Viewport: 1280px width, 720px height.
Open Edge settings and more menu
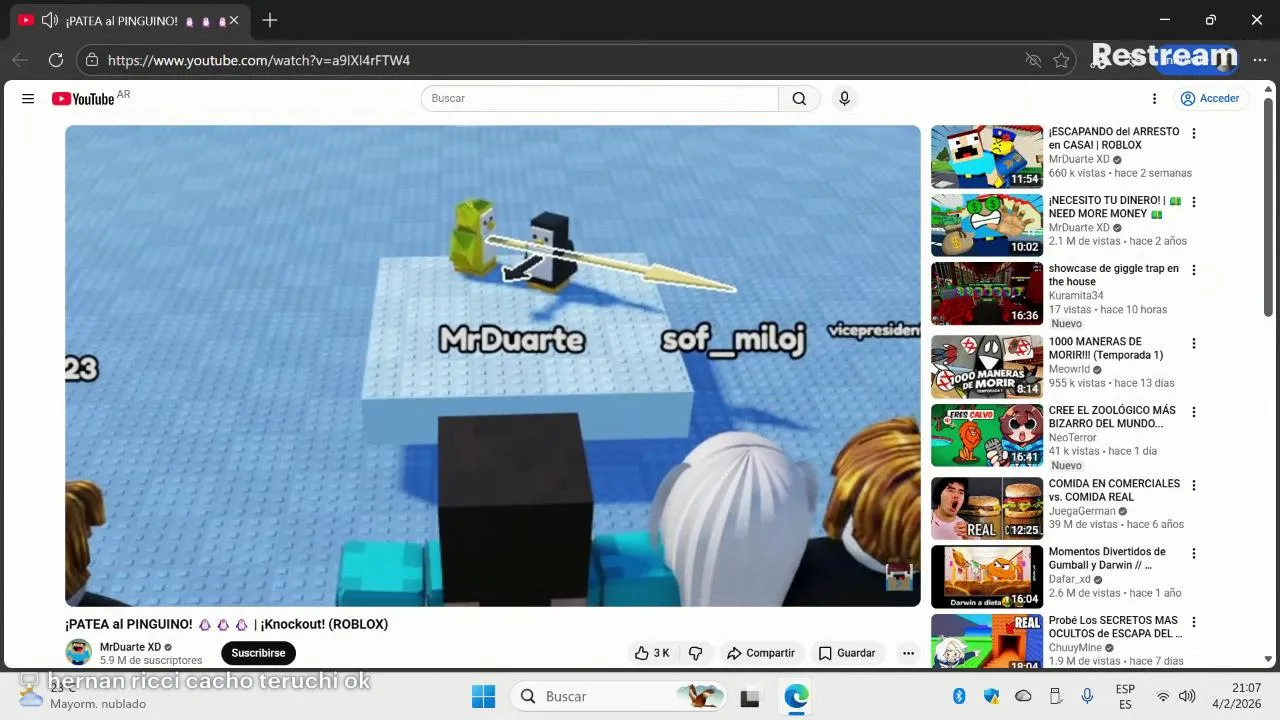(1259, 60)
